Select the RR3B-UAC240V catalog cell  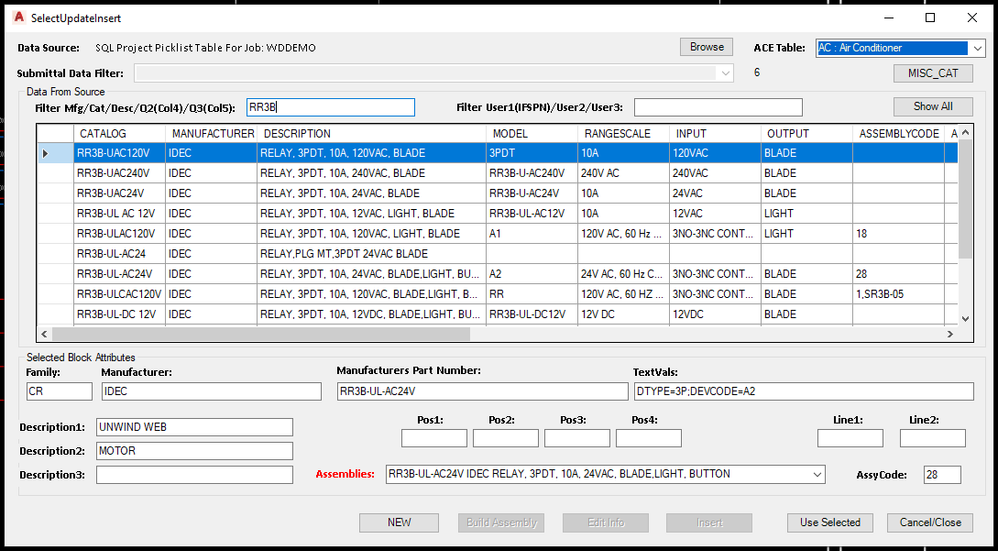coord(120,173)
